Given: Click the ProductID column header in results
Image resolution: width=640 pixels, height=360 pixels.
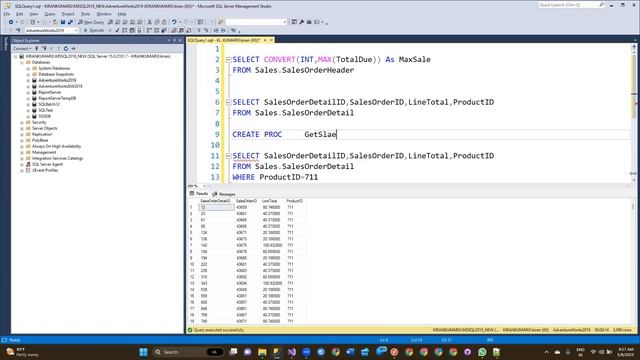Looking at the screenshot, I should [294, 201].
